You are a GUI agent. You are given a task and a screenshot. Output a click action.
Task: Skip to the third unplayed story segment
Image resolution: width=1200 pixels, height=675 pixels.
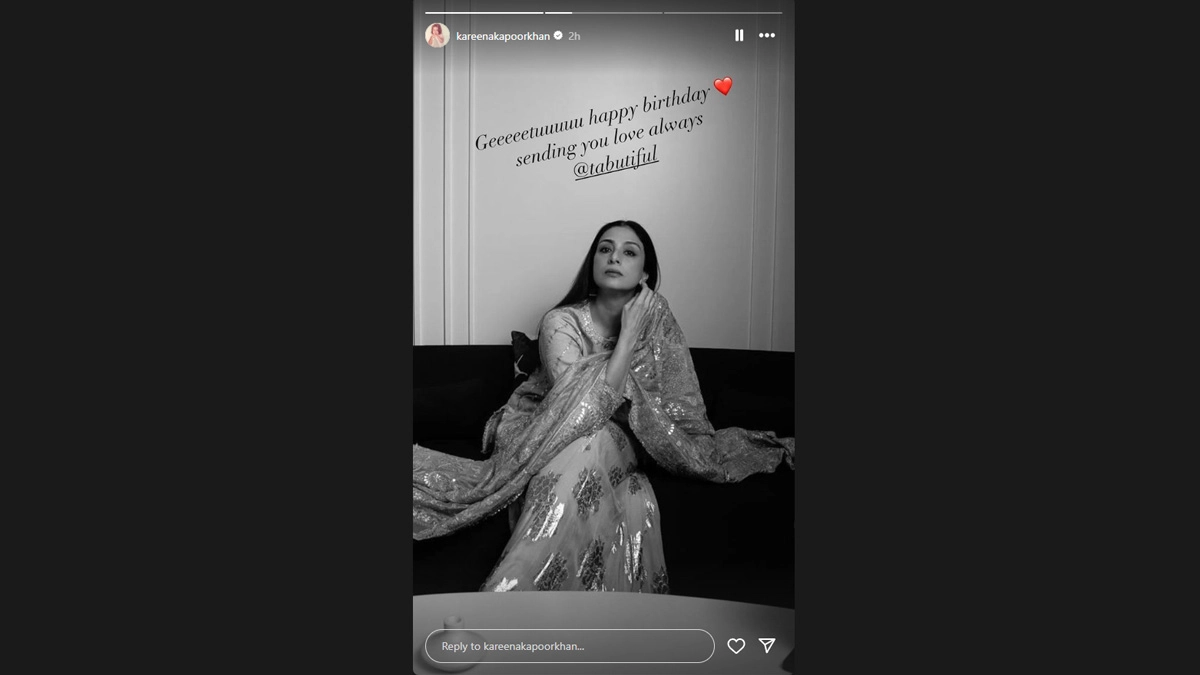coord(723,13)
